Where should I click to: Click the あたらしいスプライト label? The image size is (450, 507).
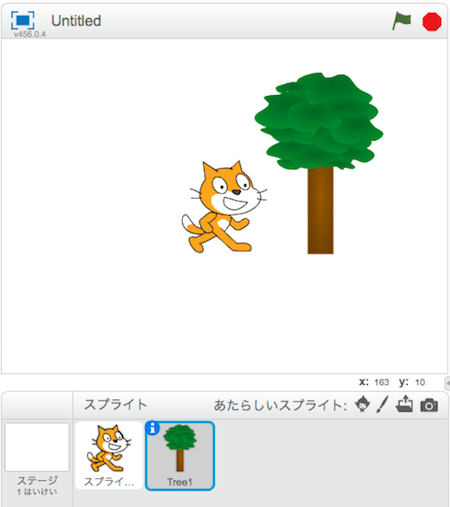280,405
